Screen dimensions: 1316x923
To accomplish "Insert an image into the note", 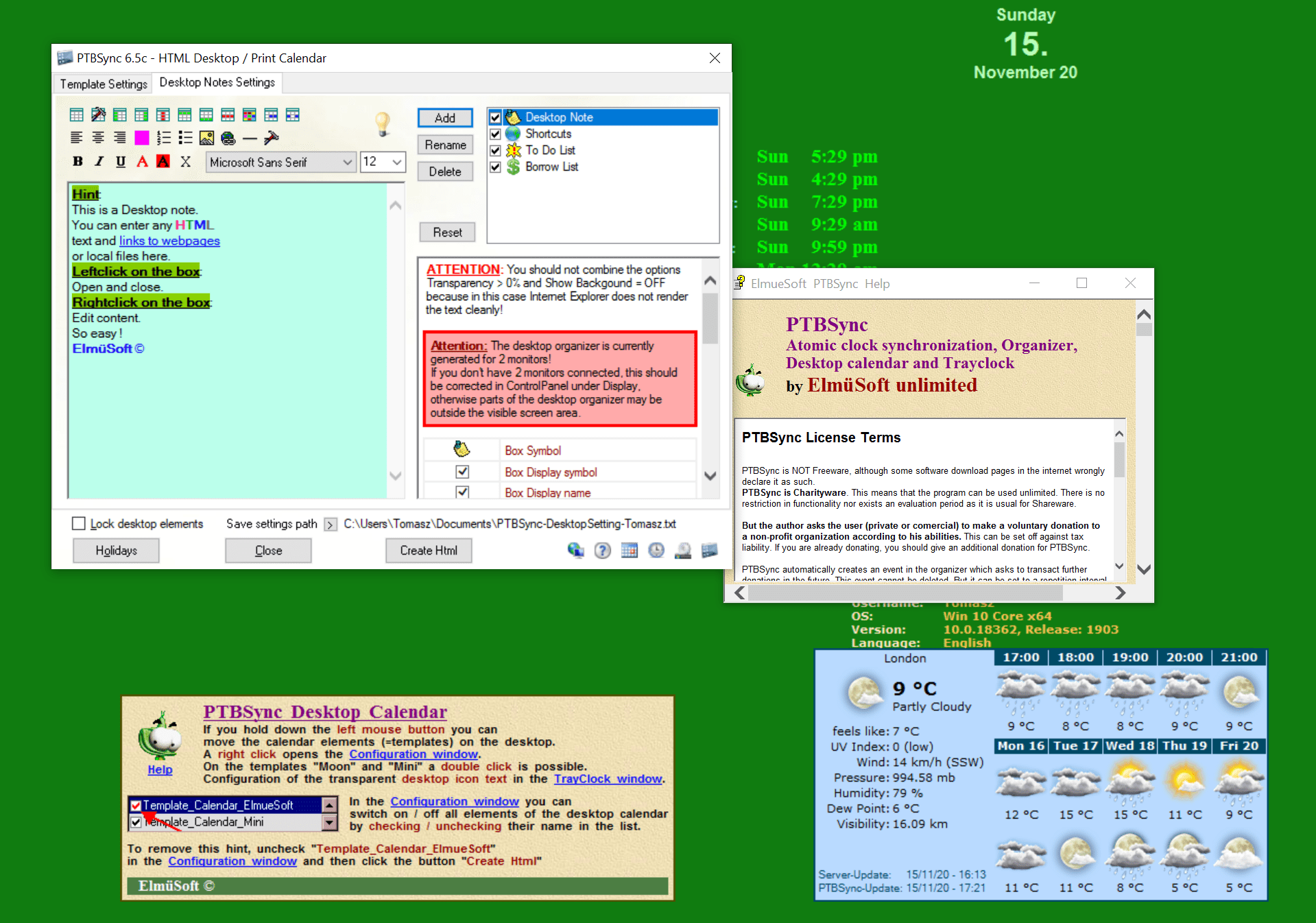I will [206, 138].
